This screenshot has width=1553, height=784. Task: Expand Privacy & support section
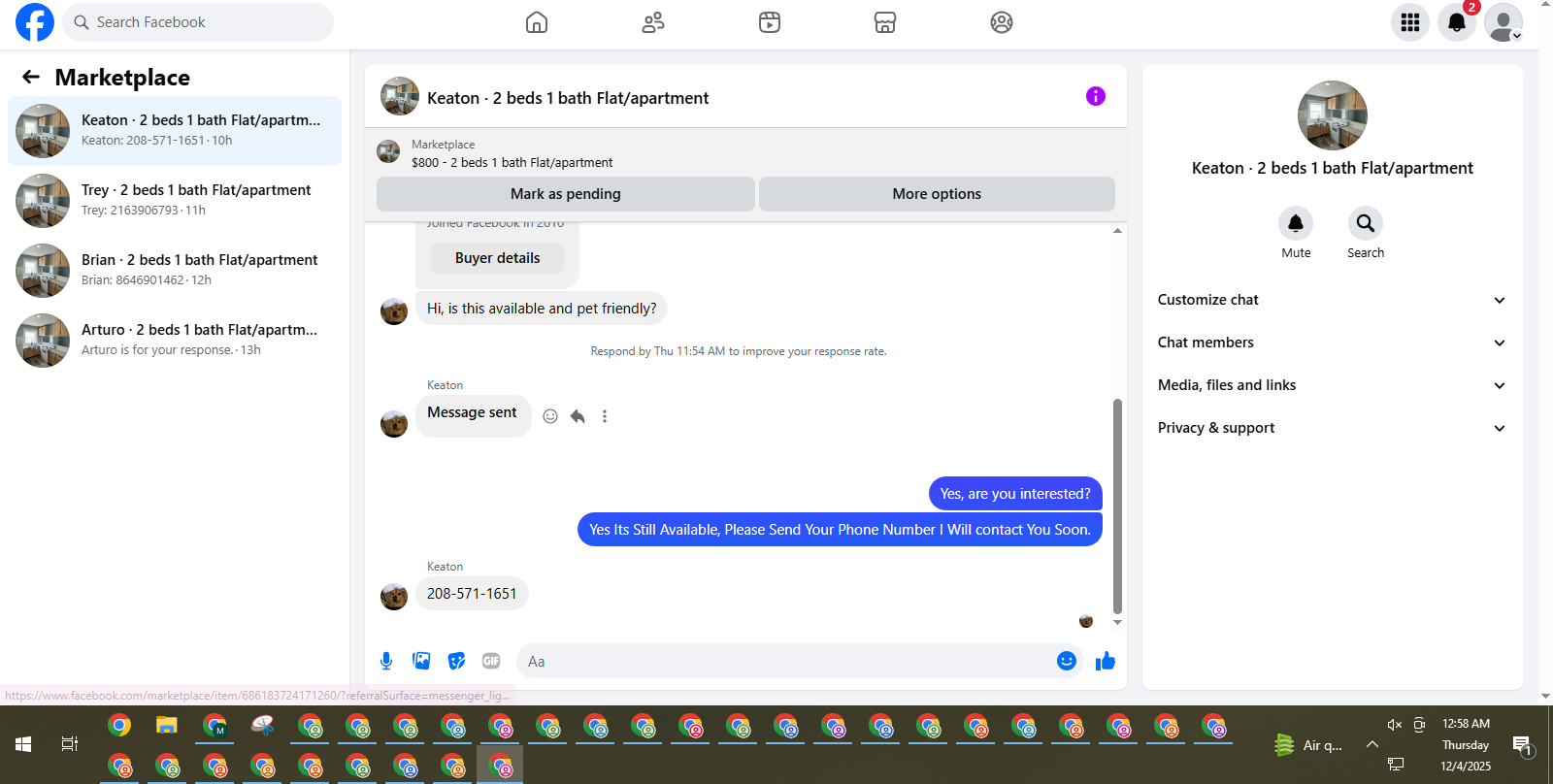1332,428
